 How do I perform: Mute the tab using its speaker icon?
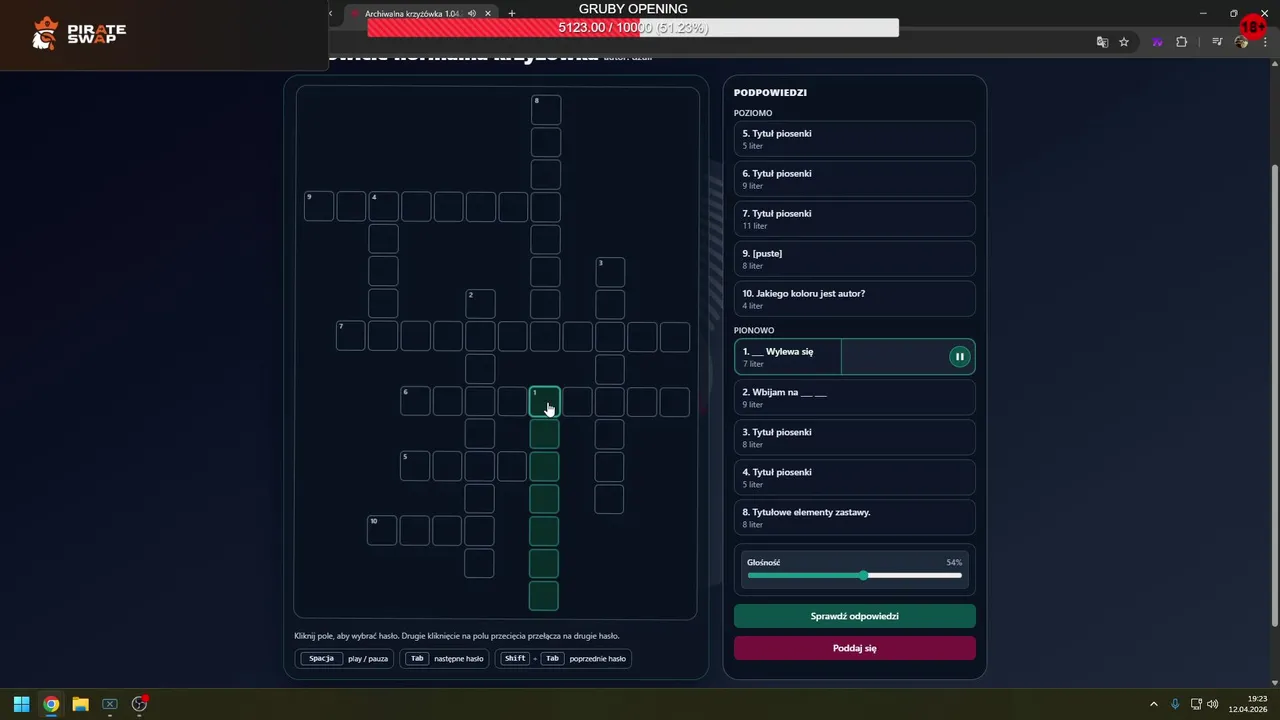[472, 13]
